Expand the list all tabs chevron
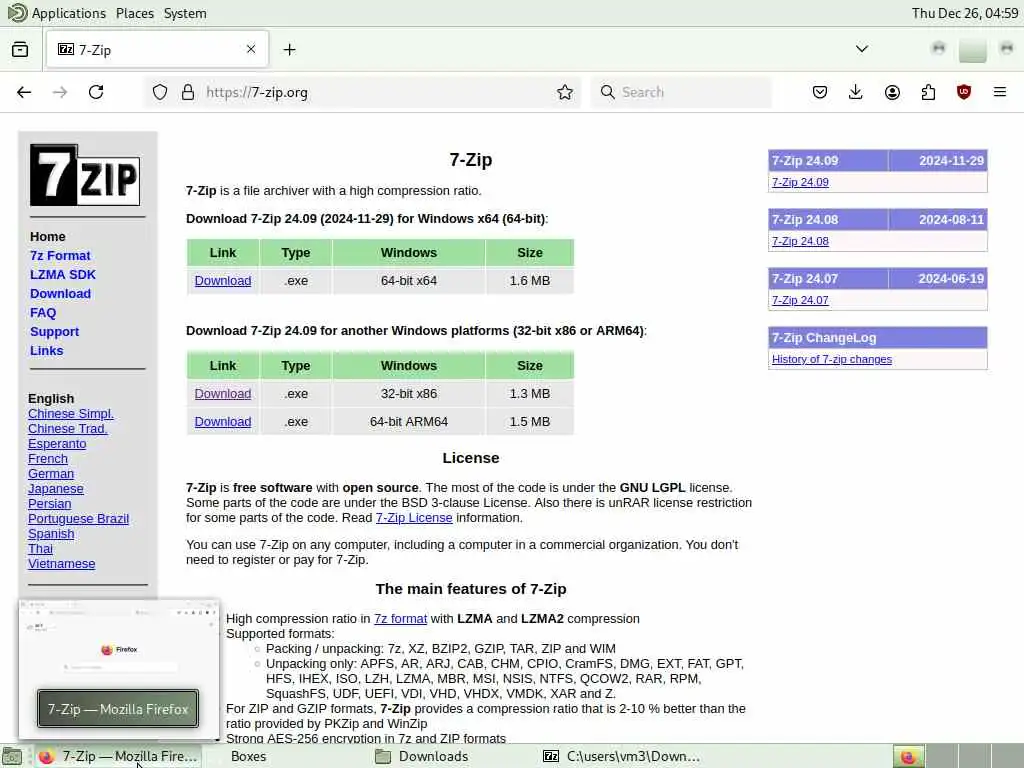The height and width of the screenshot is (768, 1024). (862, 49)
